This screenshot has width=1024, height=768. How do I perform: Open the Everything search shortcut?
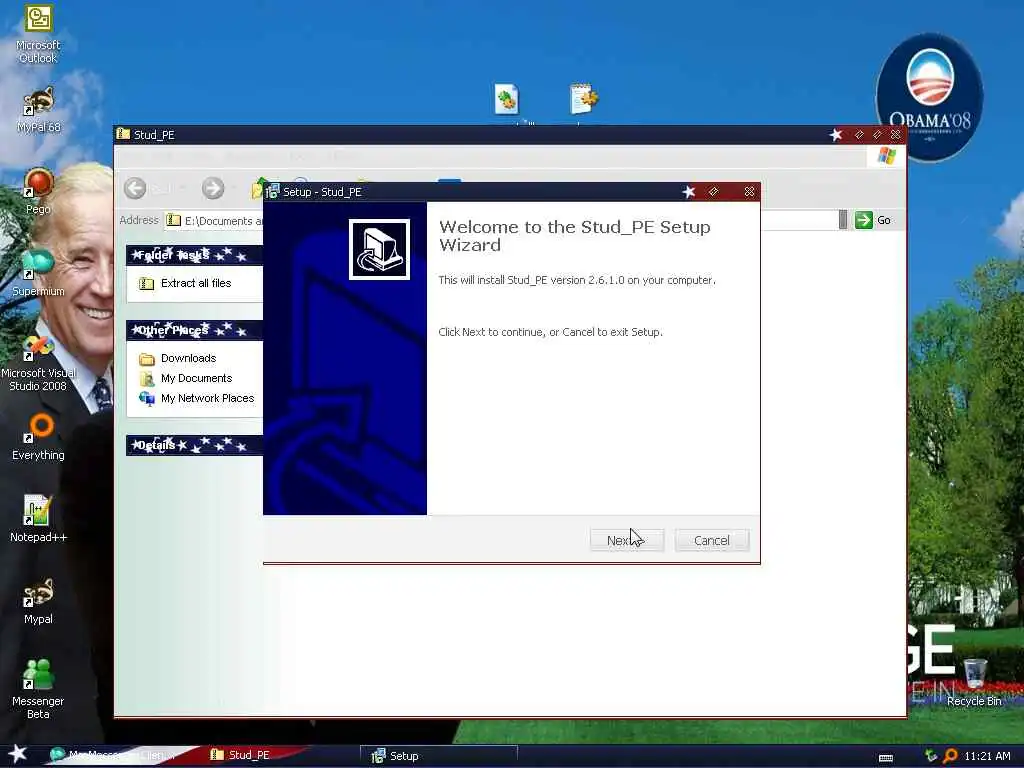pos(38,437)
